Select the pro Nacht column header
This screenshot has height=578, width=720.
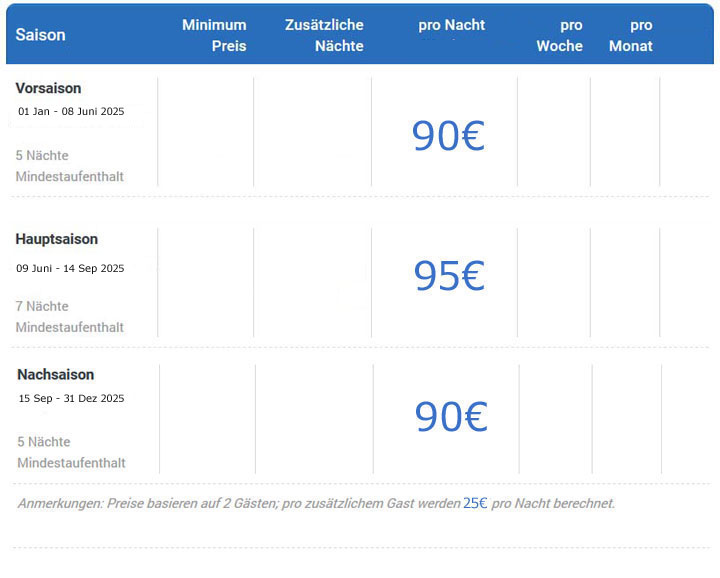pos(451,26)
